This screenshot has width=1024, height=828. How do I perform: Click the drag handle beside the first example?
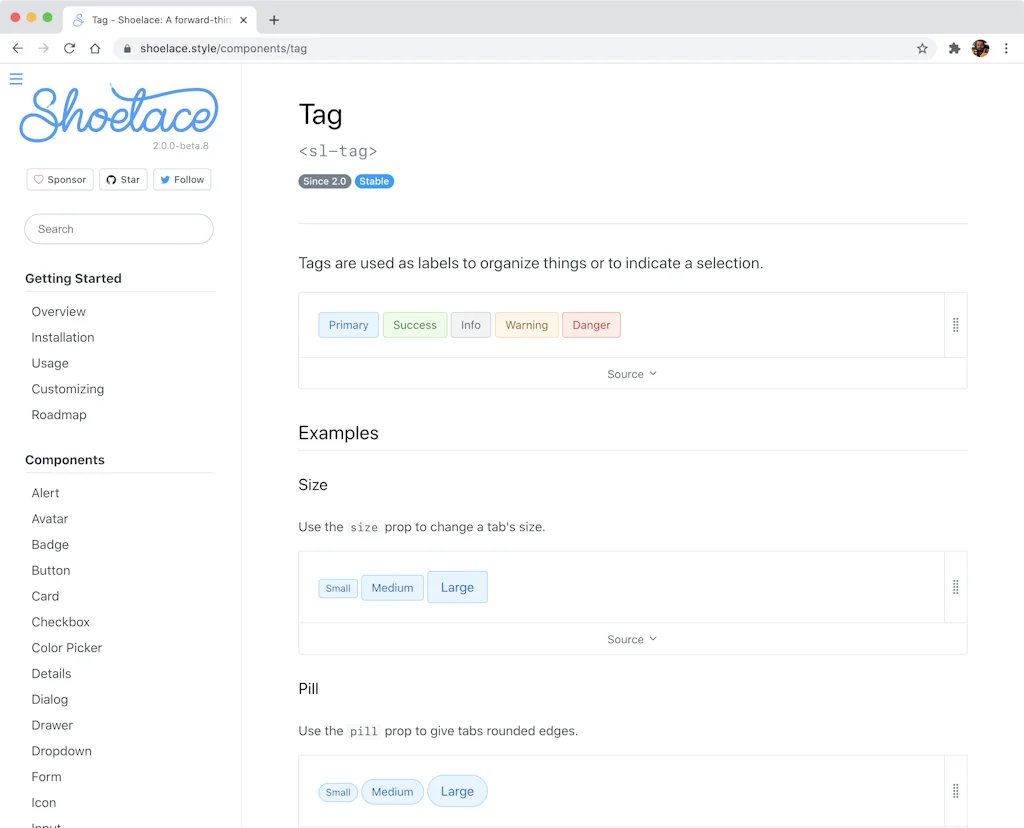956,324
